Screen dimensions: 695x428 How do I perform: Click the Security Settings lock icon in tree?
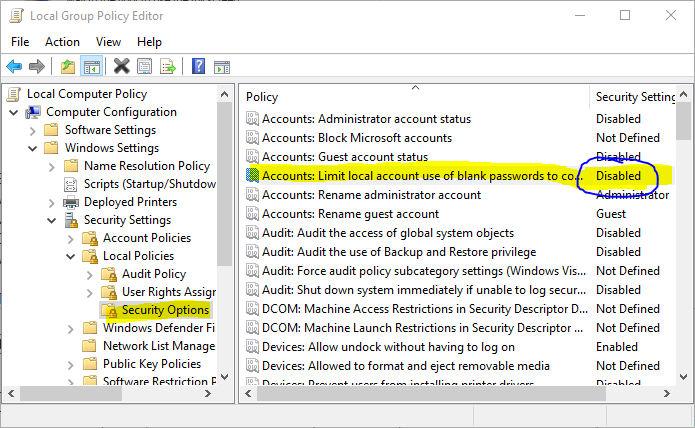click(x=71, y=220)
